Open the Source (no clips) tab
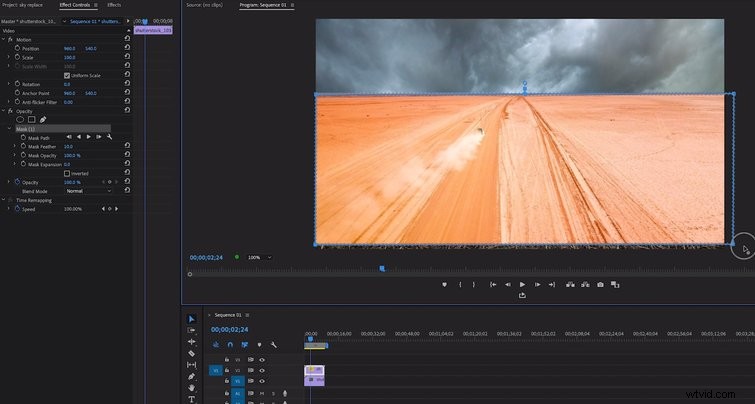The image size is (755, 404). [x=207, y=5]
